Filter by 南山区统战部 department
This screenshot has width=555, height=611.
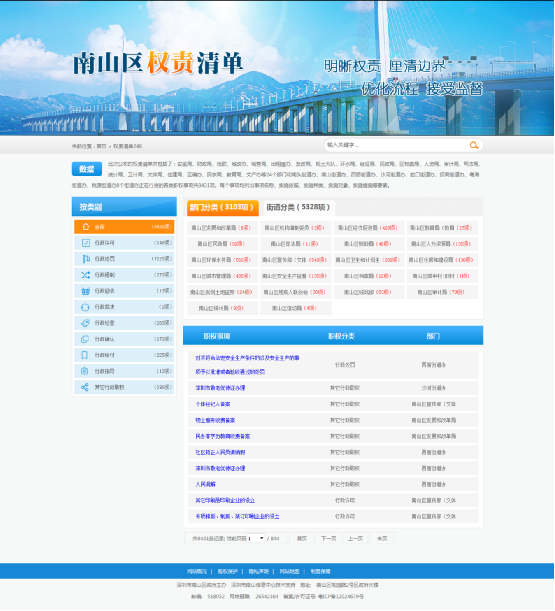369,292
